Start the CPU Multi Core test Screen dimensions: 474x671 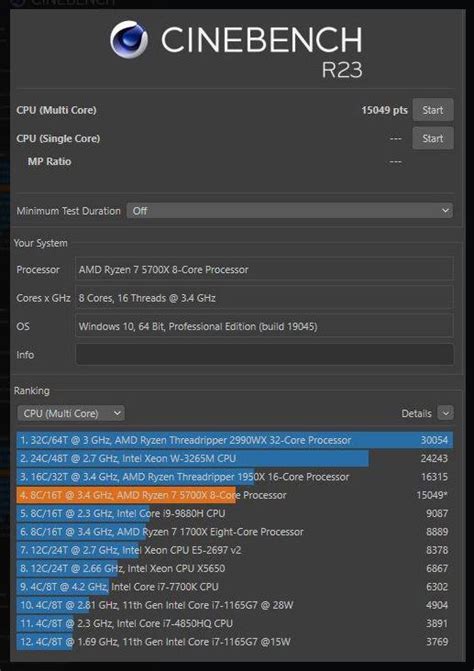point(433,110)
